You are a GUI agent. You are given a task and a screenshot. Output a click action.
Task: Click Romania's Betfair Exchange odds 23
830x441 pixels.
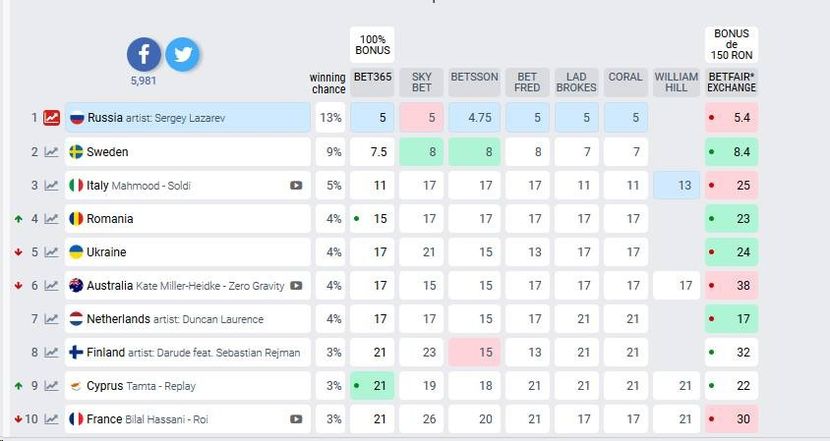(x=731, y=218)
